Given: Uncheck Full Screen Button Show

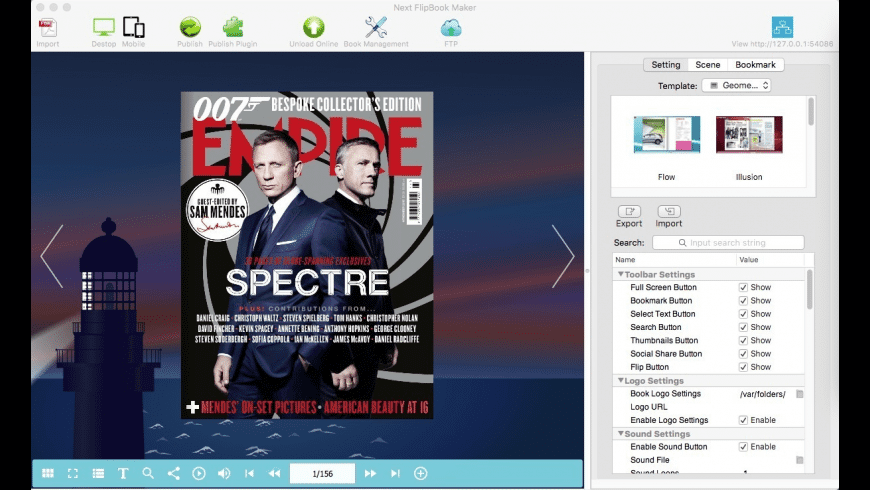Looking at the screenshot, I should (x=743, y=287).
